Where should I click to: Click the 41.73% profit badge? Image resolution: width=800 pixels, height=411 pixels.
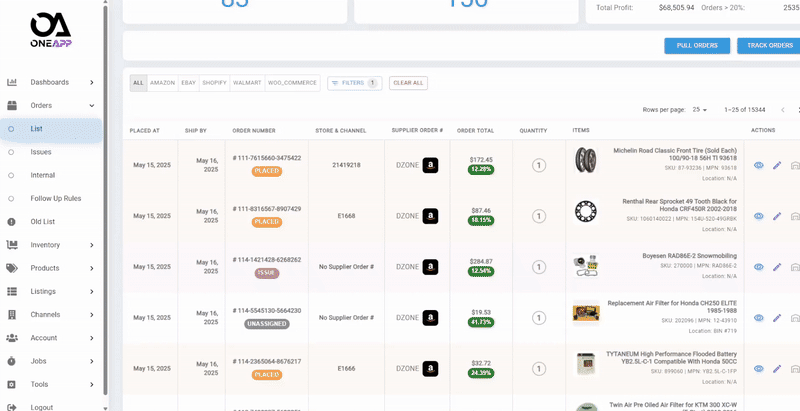coord(481,322)
